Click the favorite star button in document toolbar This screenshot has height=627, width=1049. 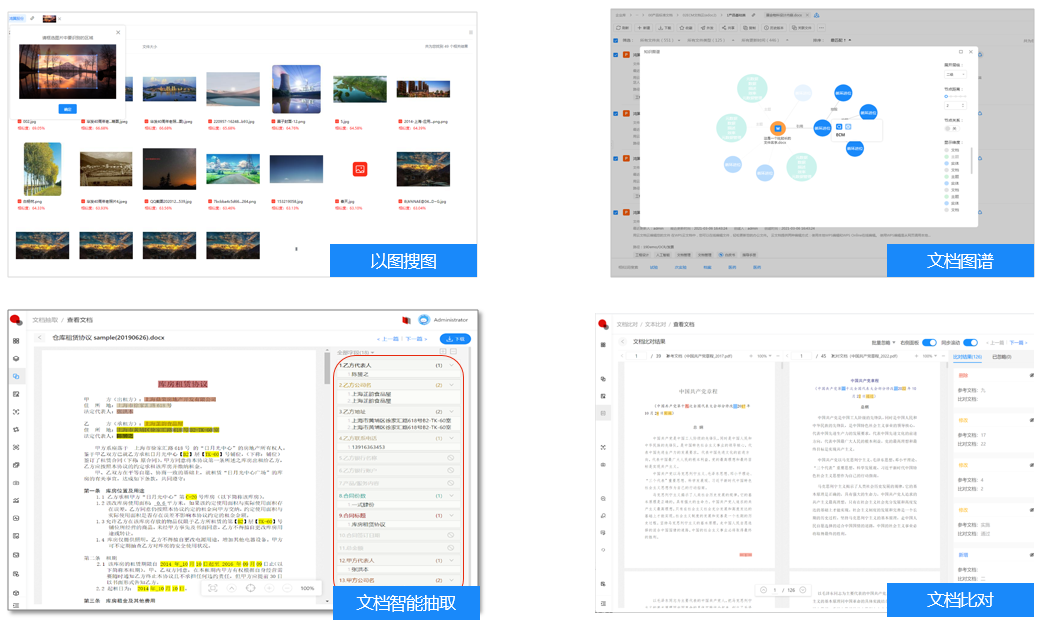point(686,27)
